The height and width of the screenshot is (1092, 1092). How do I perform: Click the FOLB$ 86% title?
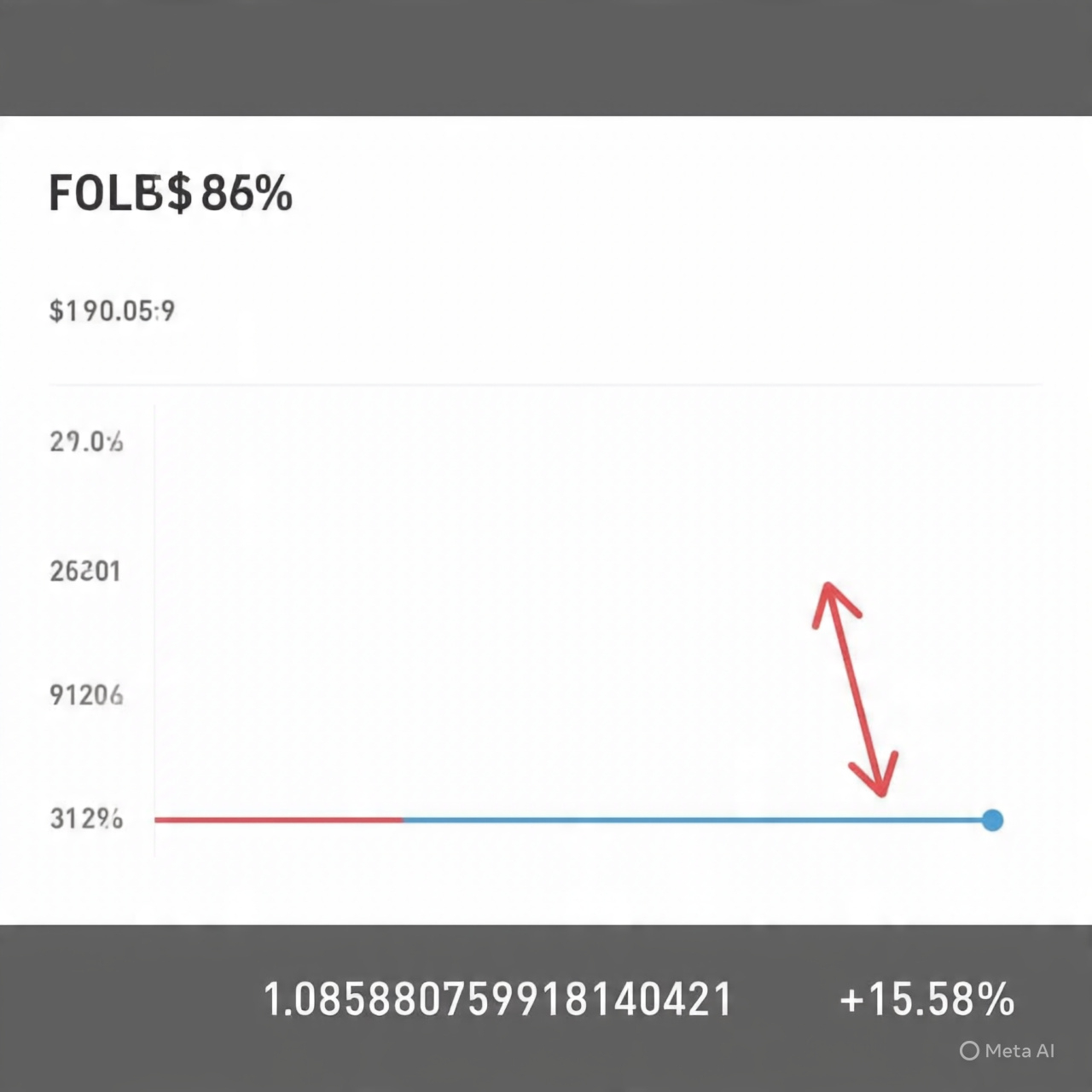pyautogui.click(x=171, y=193)
